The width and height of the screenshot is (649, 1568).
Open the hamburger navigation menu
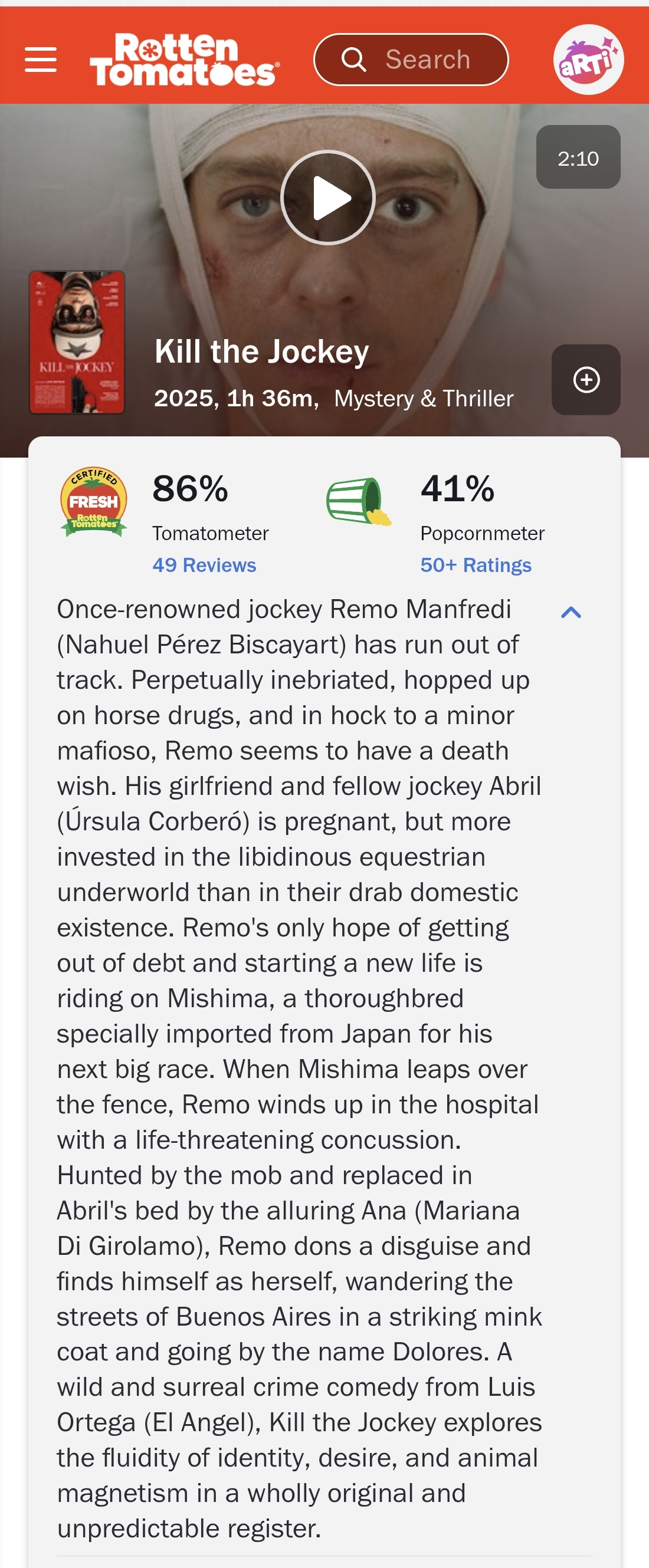[x=41, y=59]
